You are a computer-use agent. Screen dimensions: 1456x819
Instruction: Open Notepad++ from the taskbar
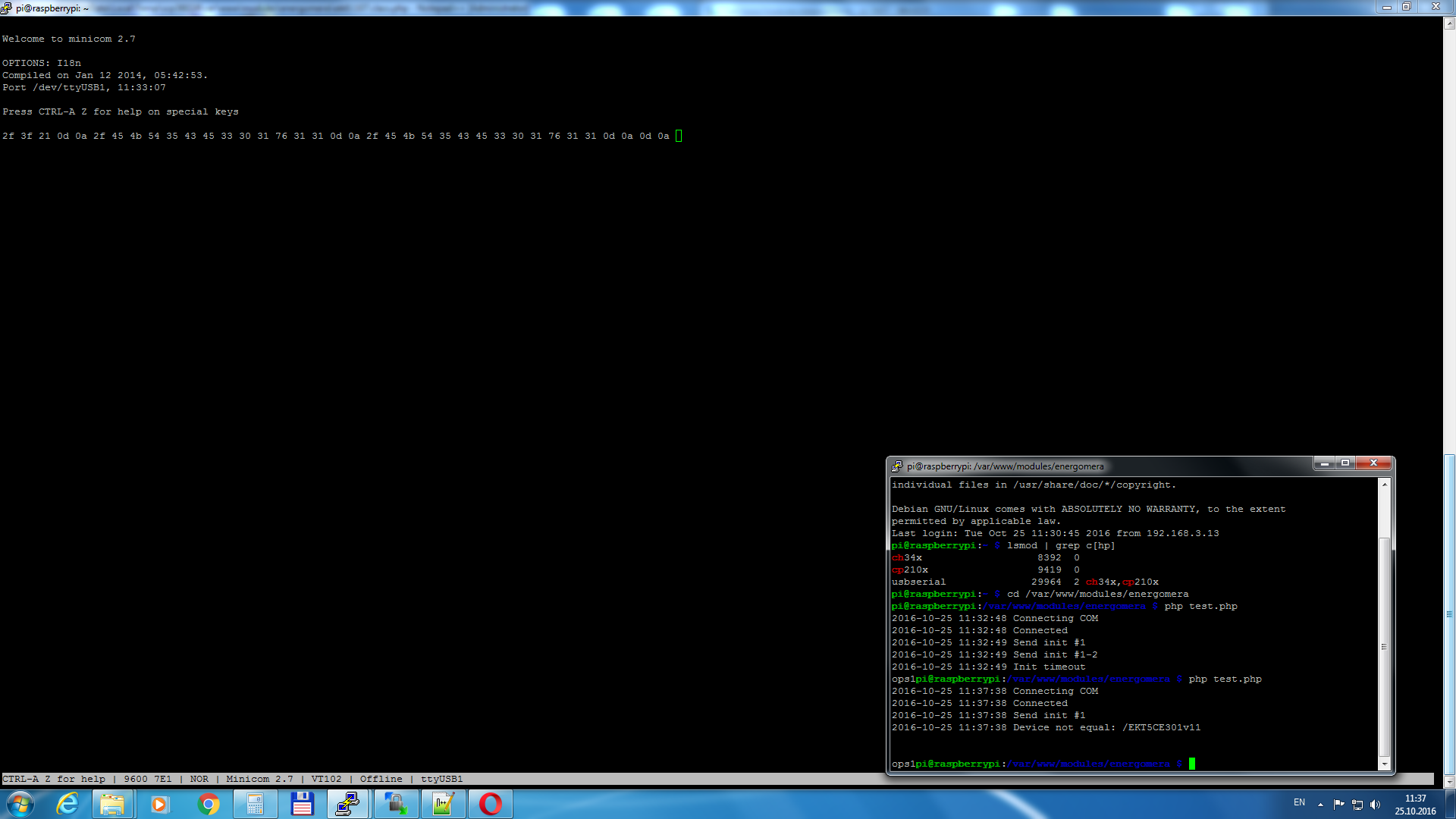[x=443, y=804]
